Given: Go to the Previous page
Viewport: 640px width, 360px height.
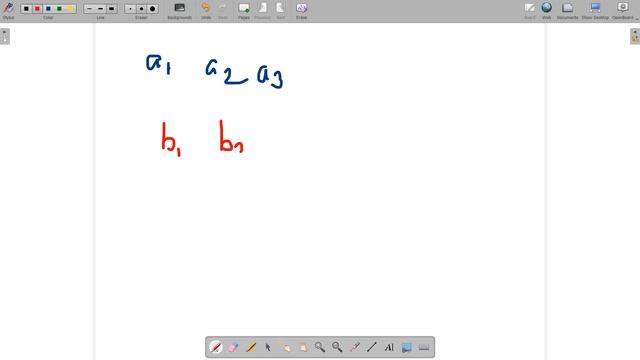Looking at the screenshot, I should 262,11.
